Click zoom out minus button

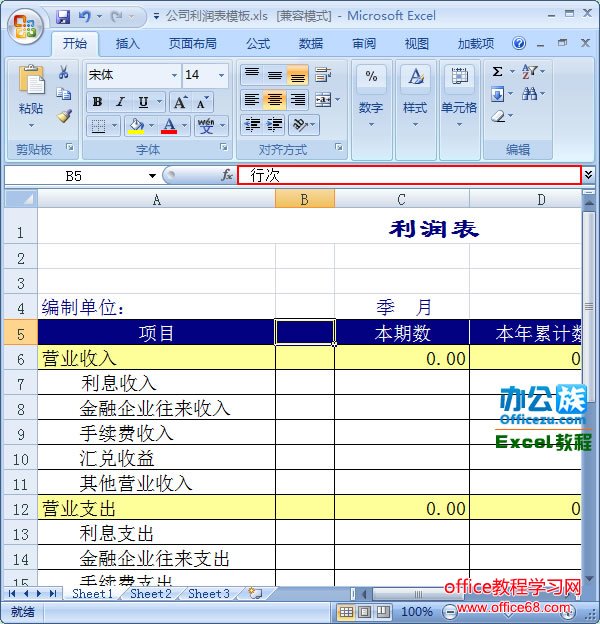coord(449,611)
